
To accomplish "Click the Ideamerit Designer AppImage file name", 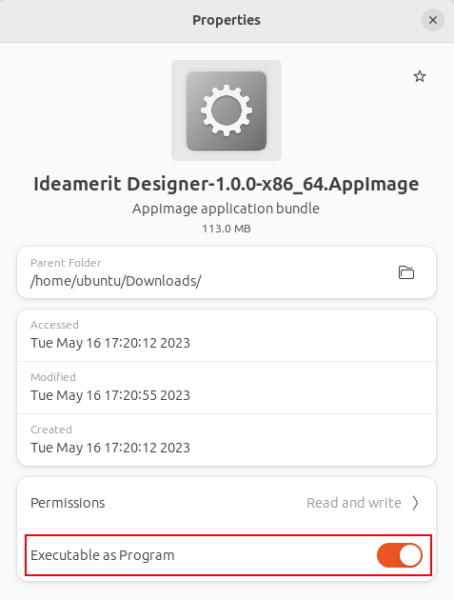I will click(226, 184).
